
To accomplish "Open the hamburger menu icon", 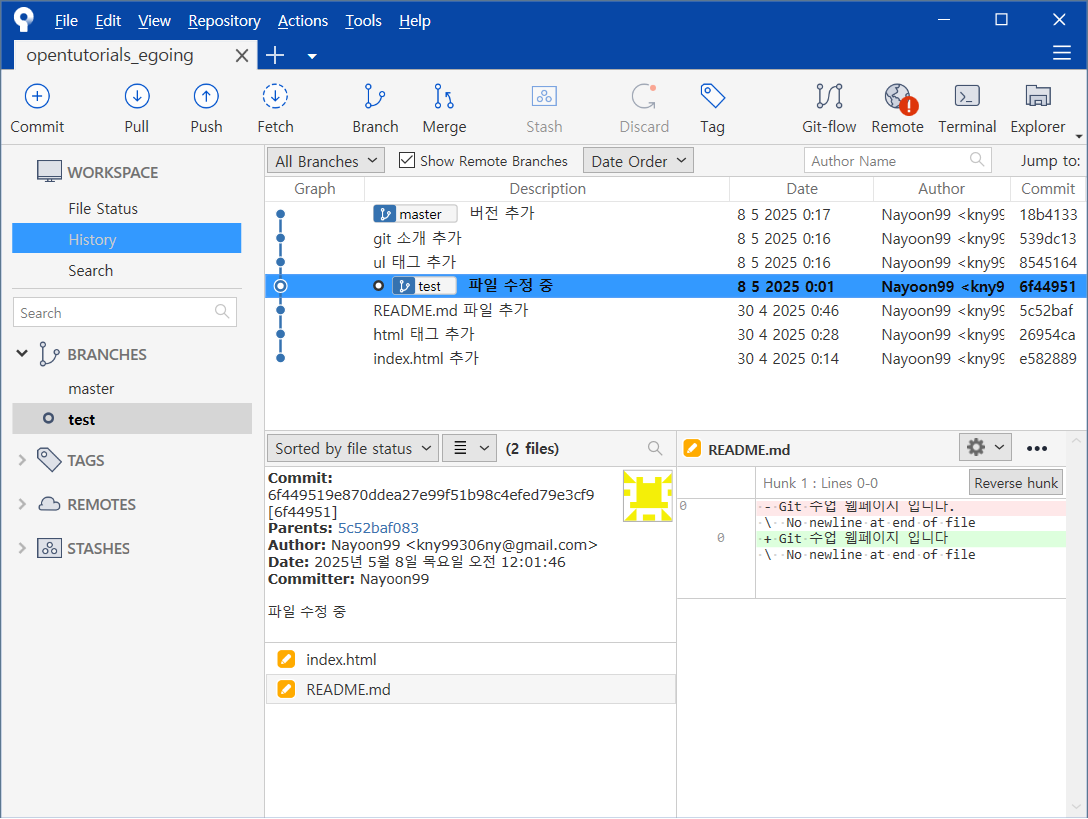I will (1062, 53).
